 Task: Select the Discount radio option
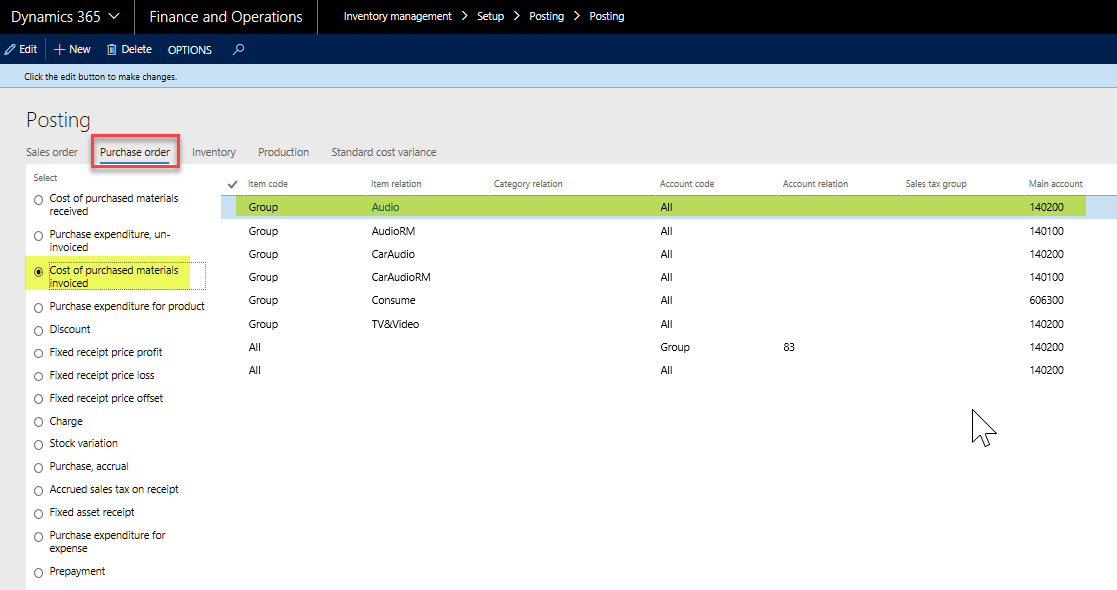(x=39, y=330)
